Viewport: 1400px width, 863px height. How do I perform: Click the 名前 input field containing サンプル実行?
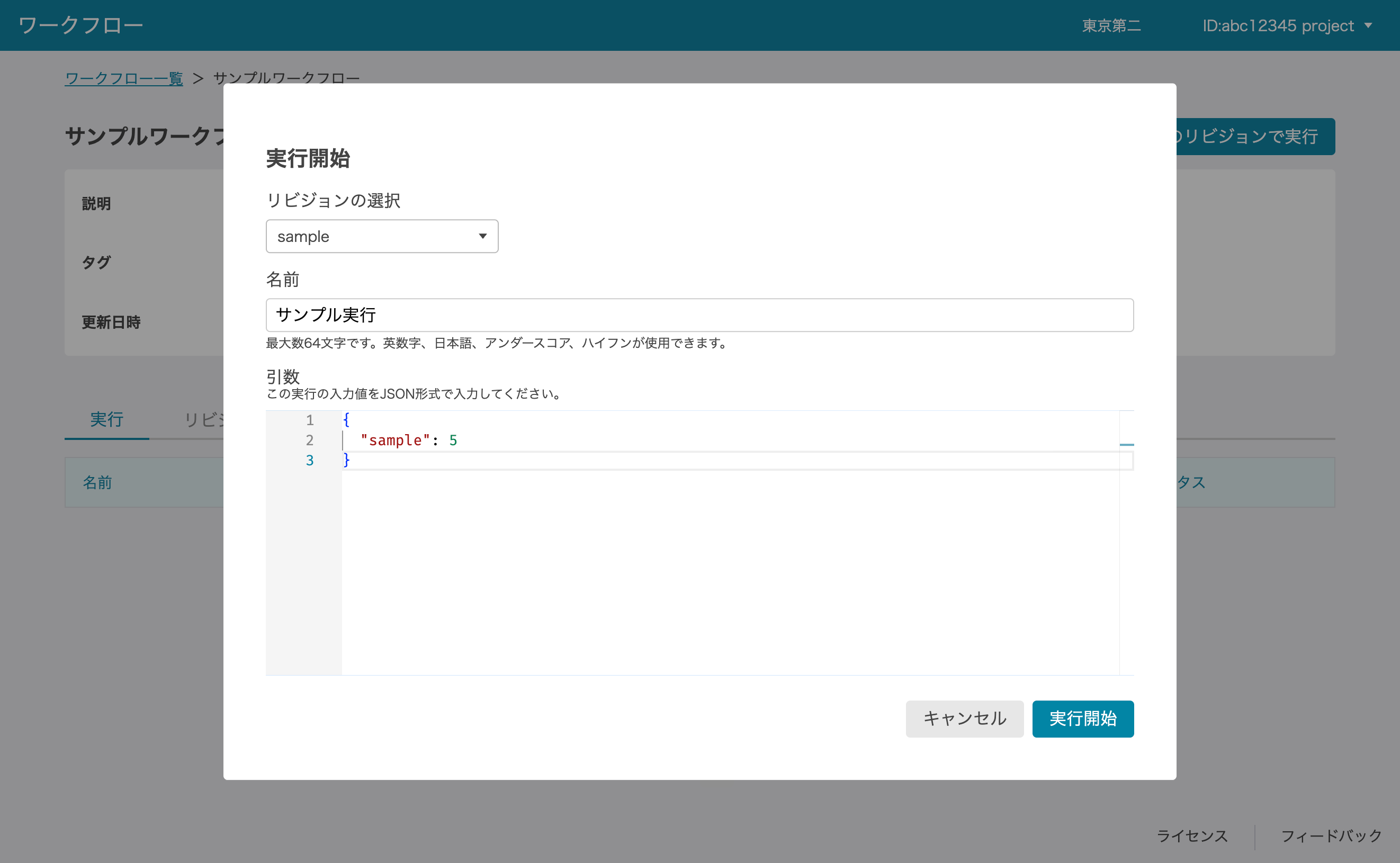699,315
